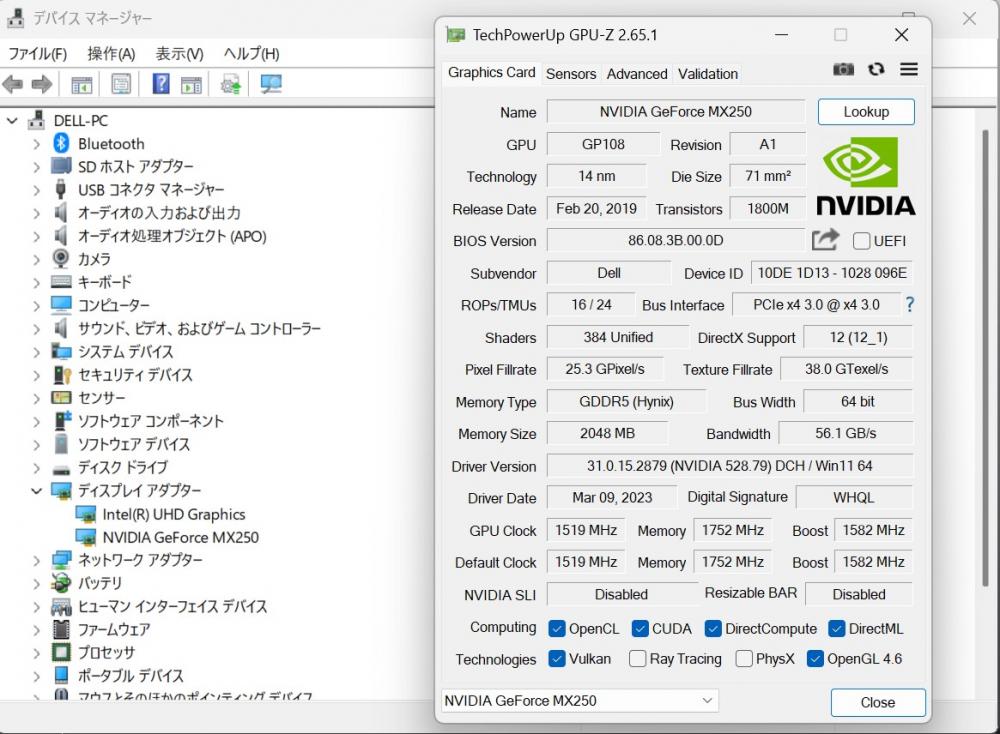Open the ヘルプ(H) menu
The width and height of the screenshot is (1000, 734).
pyautogui.click(x=251, y=54)
